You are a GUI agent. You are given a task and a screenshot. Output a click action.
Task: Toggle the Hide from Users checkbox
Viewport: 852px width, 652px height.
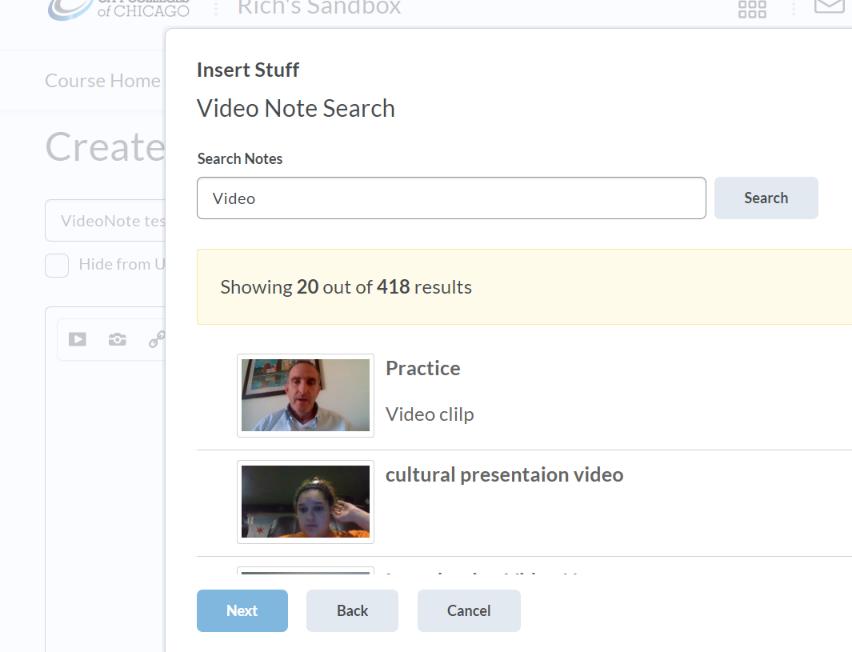coord(57,265)
